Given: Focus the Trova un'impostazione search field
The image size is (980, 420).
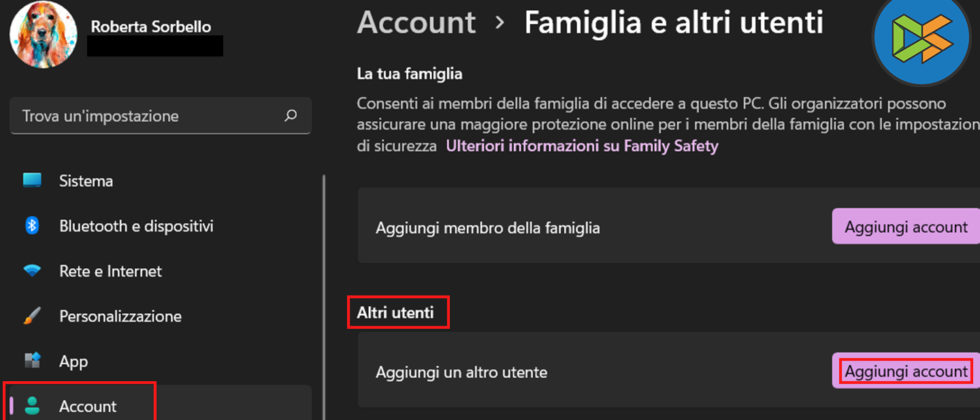Looking at the screenshot, I should coord(150,116).
